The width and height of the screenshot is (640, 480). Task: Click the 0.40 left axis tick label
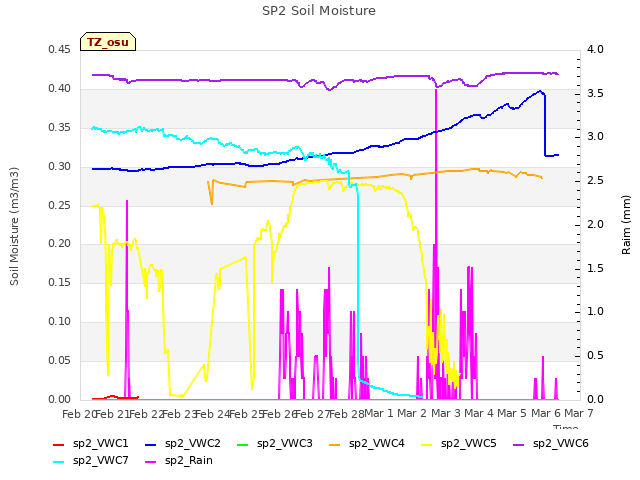(59, 89)
